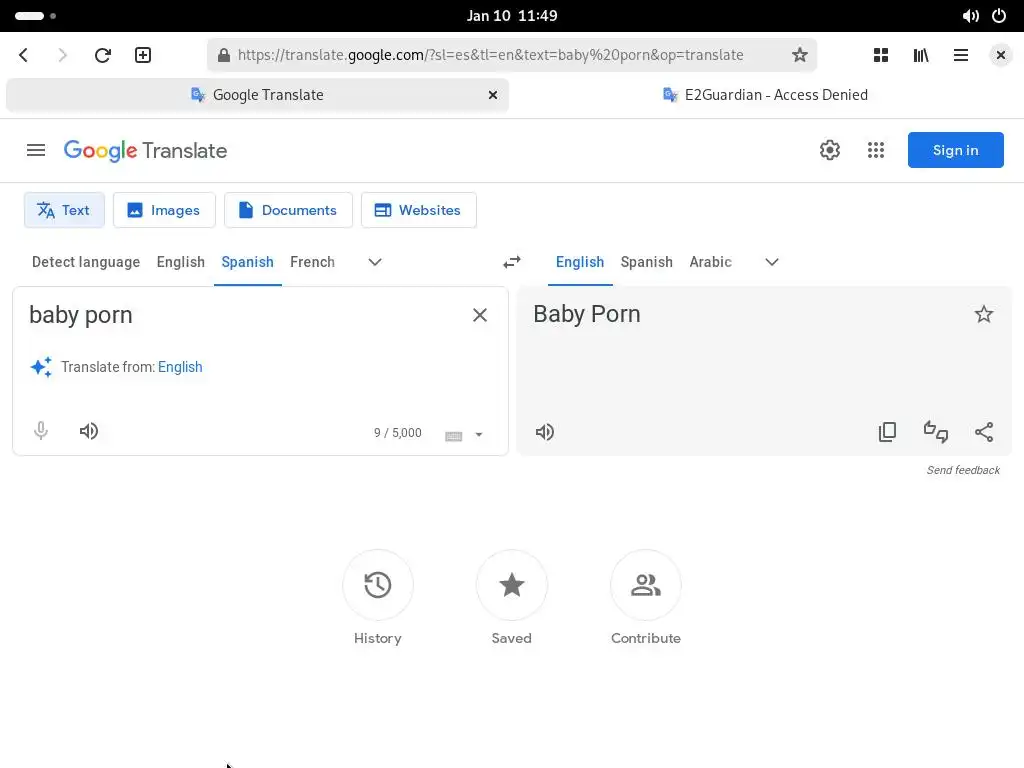1024x768 pixels.
Task: Open Saved translations
Action: coord(511,585)
